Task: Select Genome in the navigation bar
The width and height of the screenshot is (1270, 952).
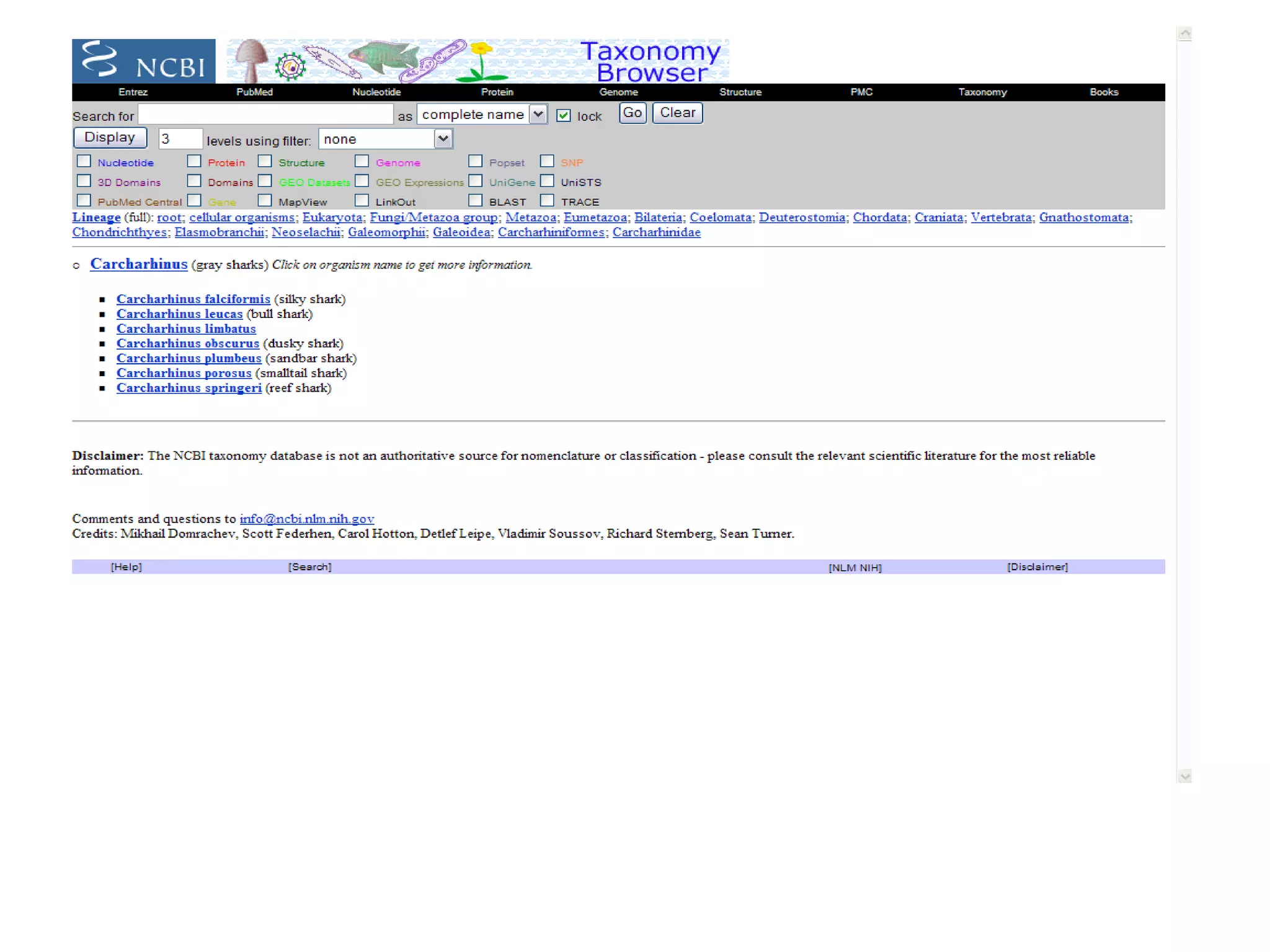Action: pyautogui.click(x=618, y=92)
